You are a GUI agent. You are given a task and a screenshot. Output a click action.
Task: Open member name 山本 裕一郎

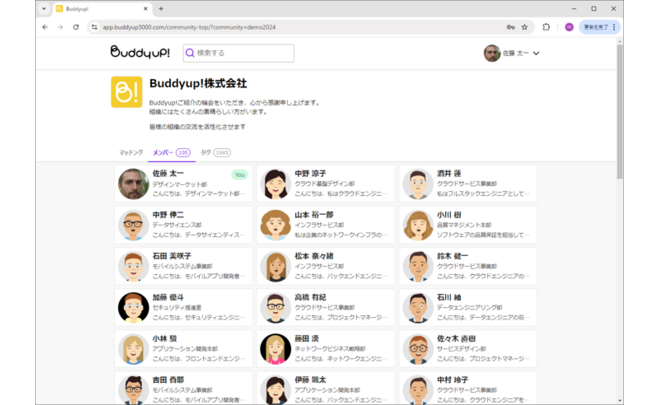[314, 215]
